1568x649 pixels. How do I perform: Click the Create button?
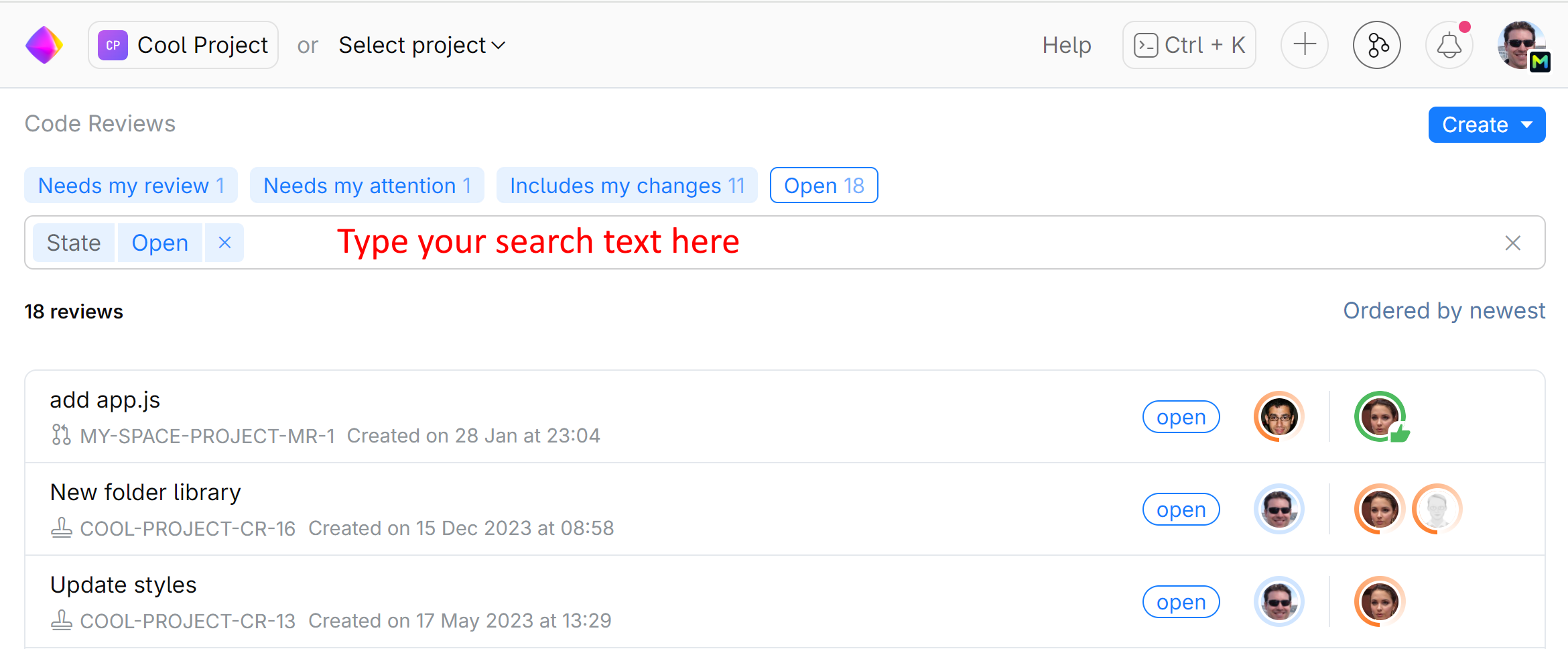pyautogui.click(x=1474, y=125)
